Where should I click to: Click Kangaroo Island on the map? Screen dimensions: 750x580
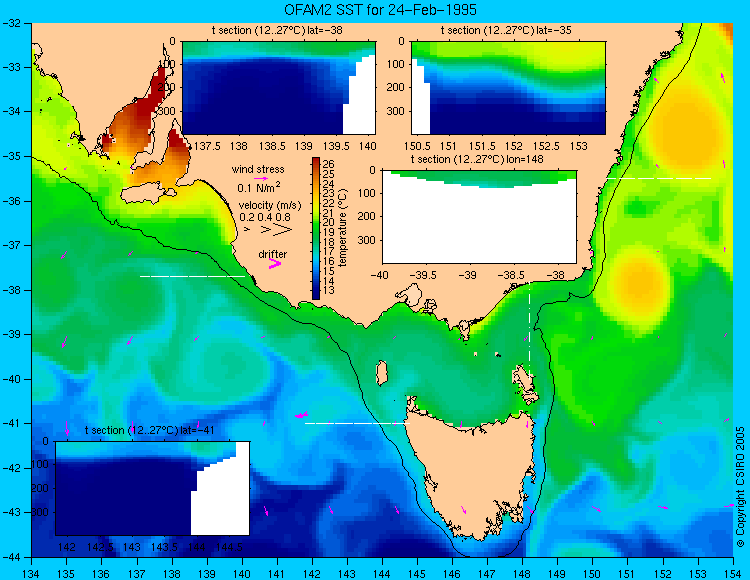[x=148, y=195]
